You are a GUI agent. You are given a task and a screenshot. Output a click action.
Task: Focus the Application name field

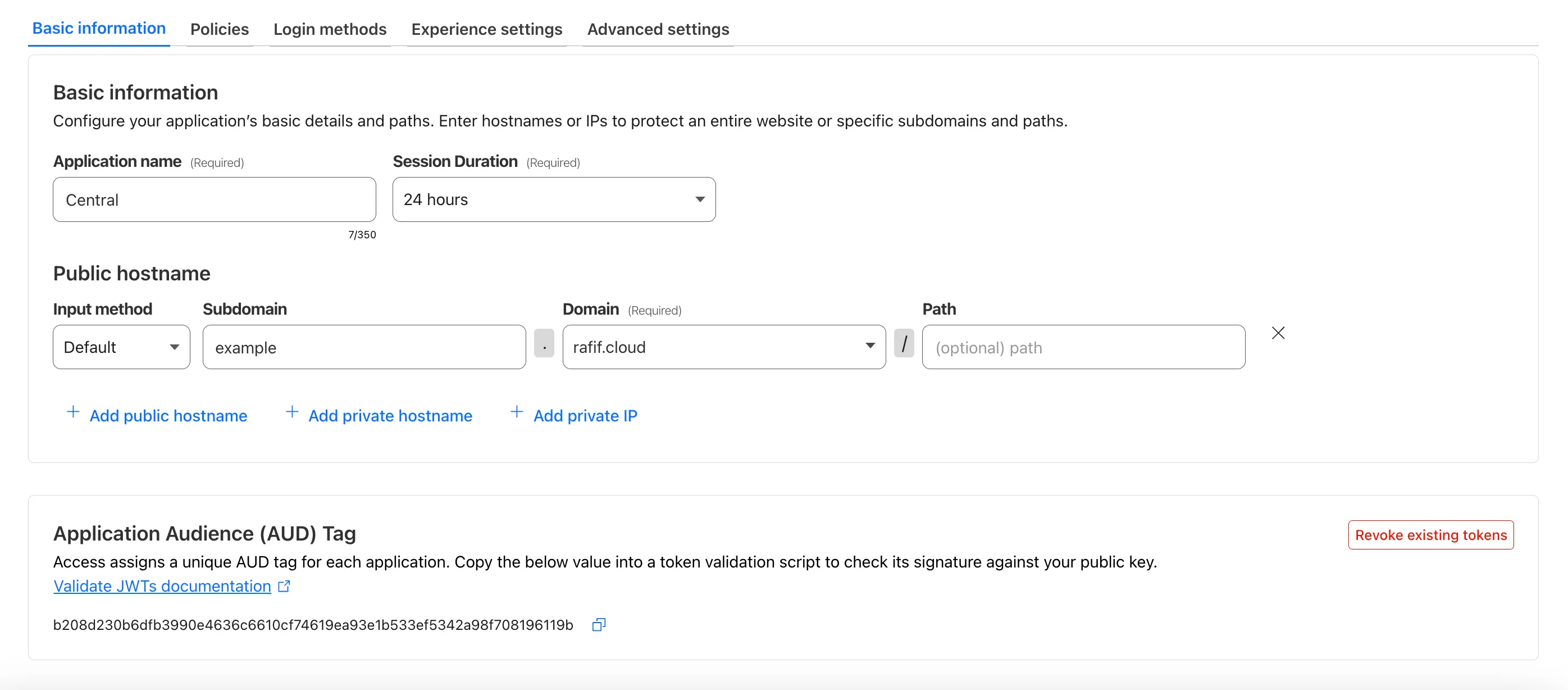(215, 200)
